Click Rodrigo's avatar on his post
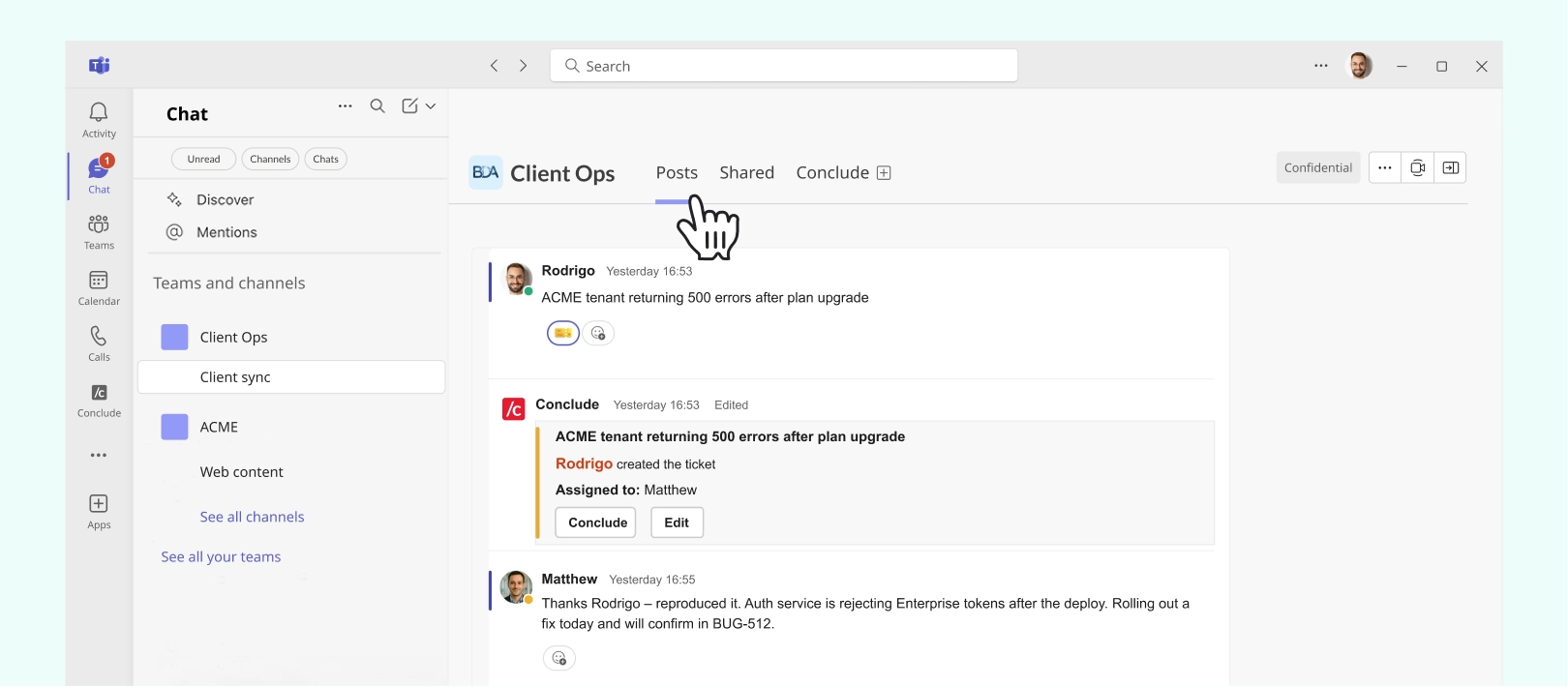 tap(518, 278)
